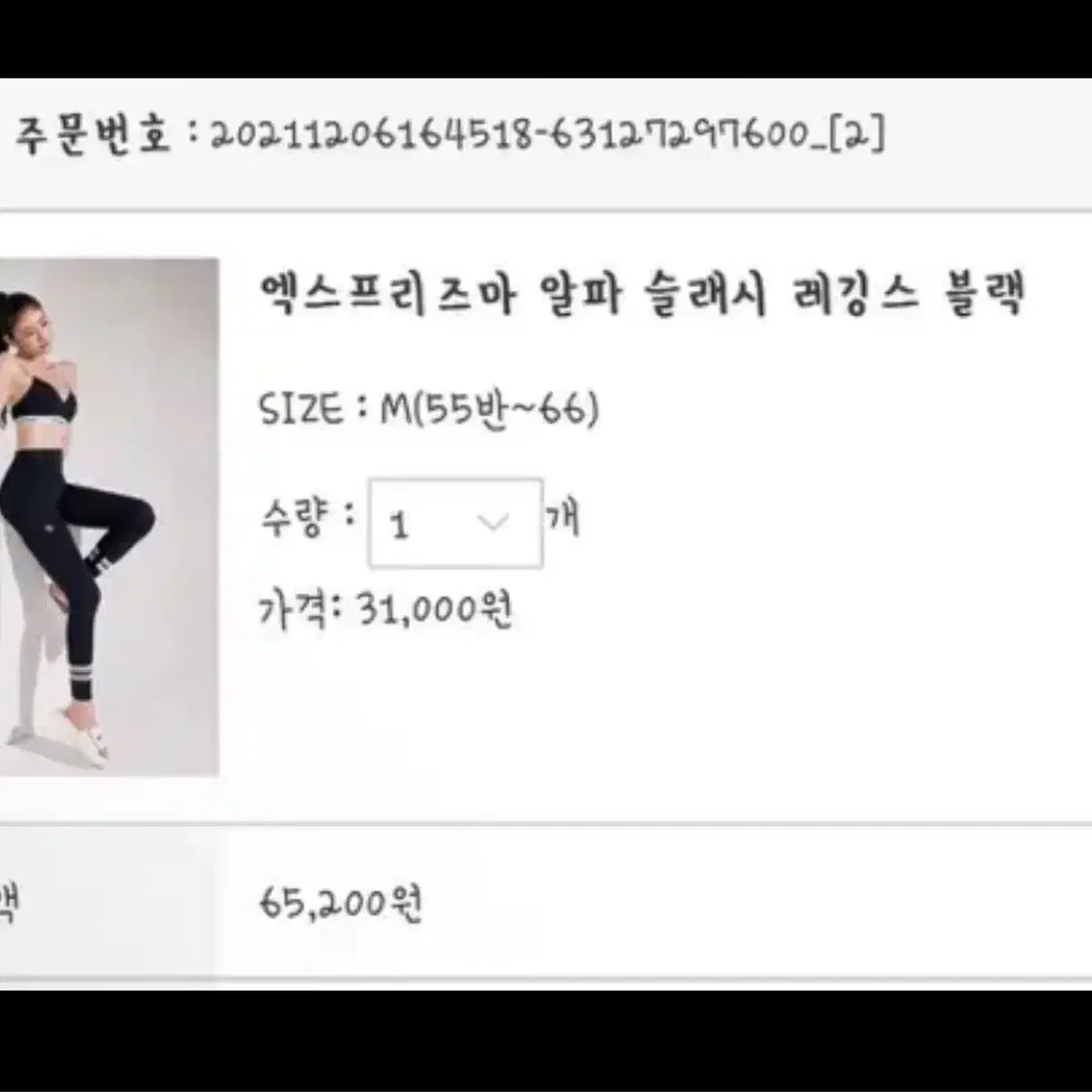
Task: Click the 주문번호 label
Action: (x=92, y=136)
